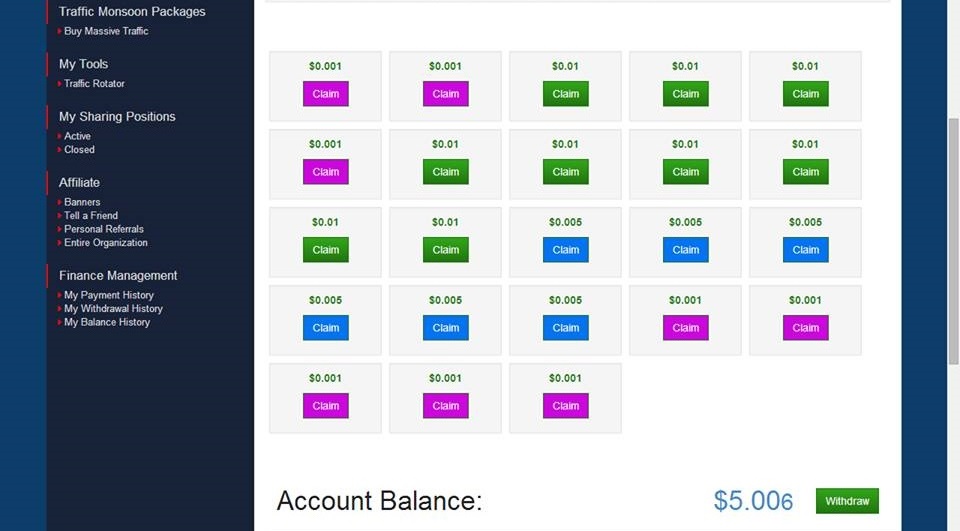View Active sharing positions
The image size is (960, 531).
pyautogui.click(x=77, y=136)
